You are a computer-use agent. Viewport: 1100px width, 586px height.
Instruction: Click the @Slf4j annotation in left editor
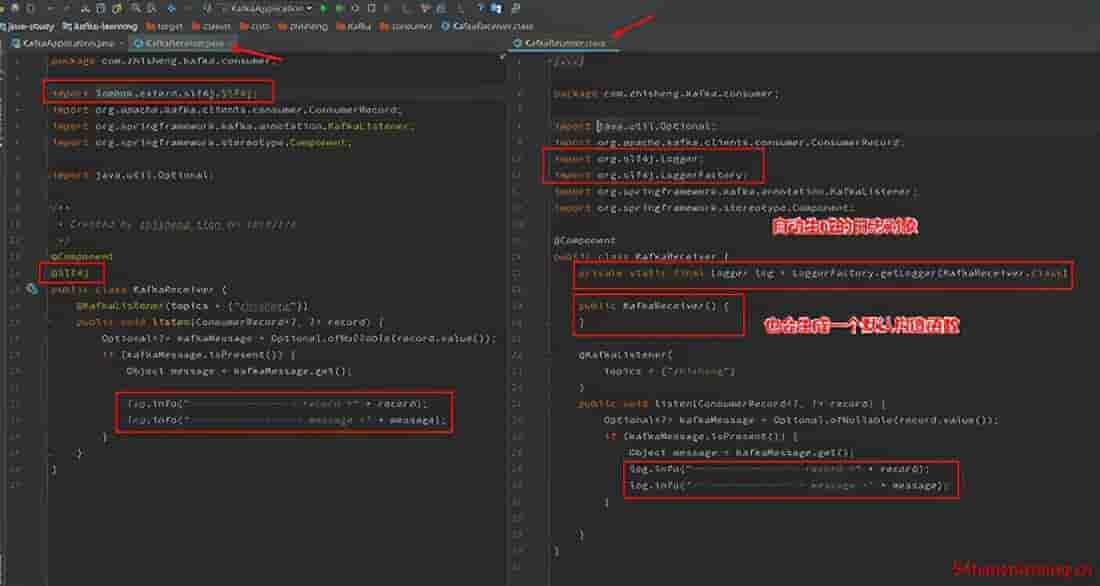(x=66, y=272)
